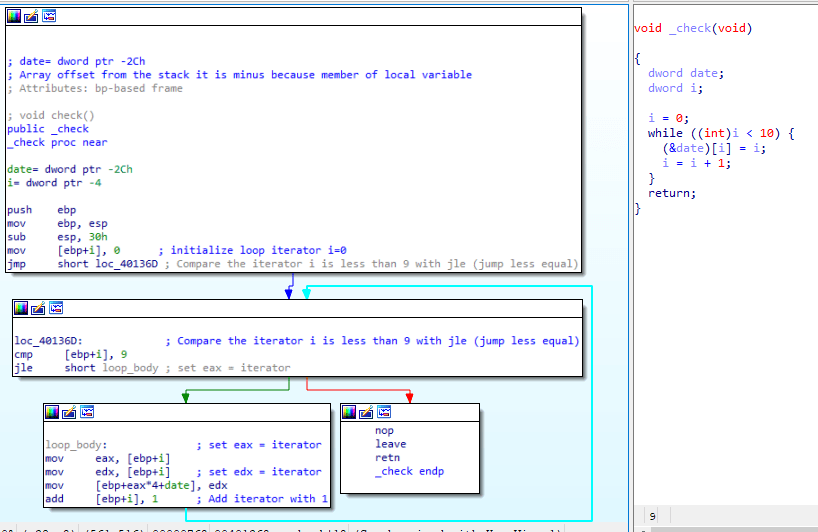
Task: Click group icon on loop_body node
Action: [87, 412]
